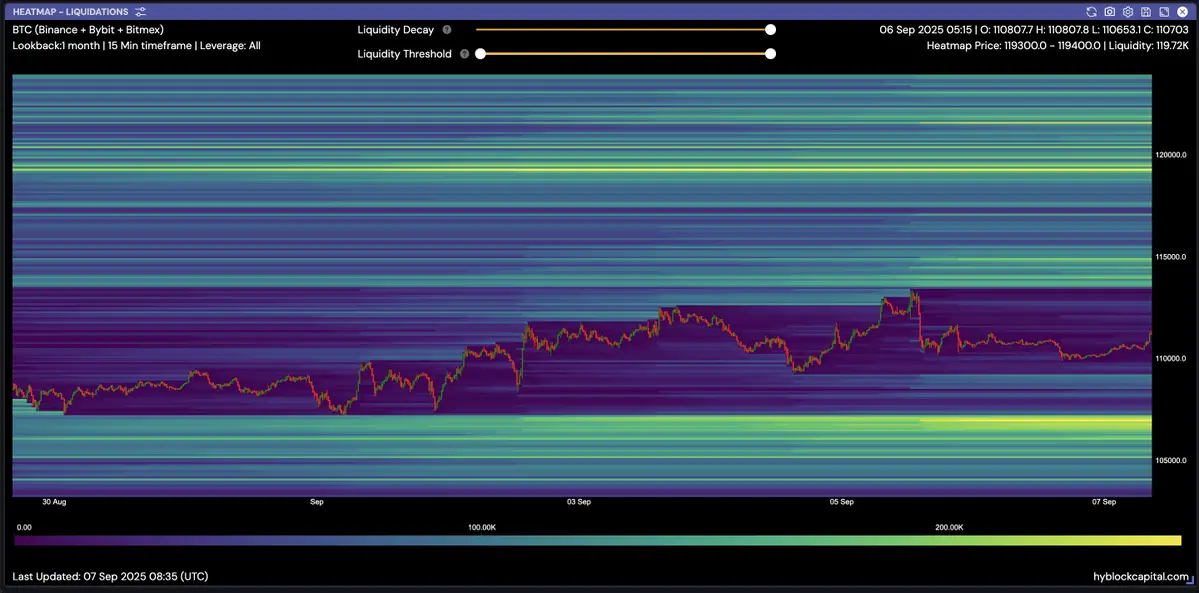Expand the heatmap panel to fullscreen
Image resolution: width=1199 pixels, height=593 pixels.
coord(1164,11)
